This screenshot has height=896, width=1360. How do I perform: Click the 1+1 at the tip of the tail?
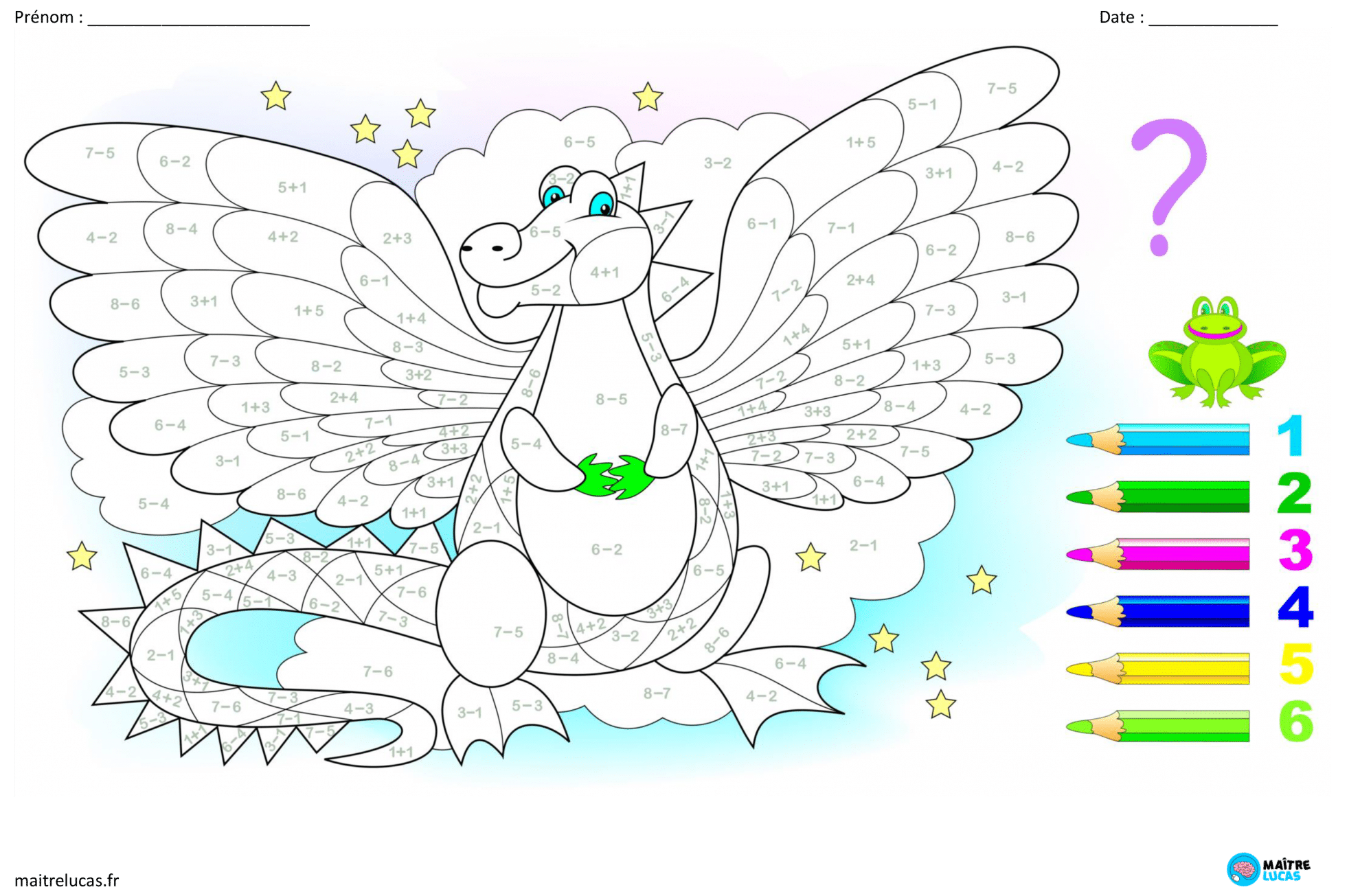pos(401,752)
